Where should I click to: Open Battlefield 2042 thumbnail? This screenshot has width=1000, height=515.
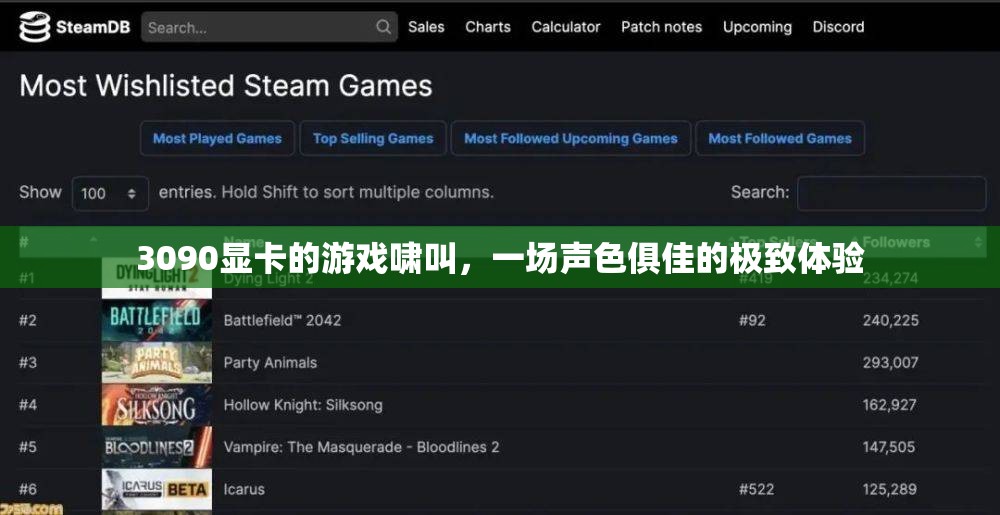(157, 319)
